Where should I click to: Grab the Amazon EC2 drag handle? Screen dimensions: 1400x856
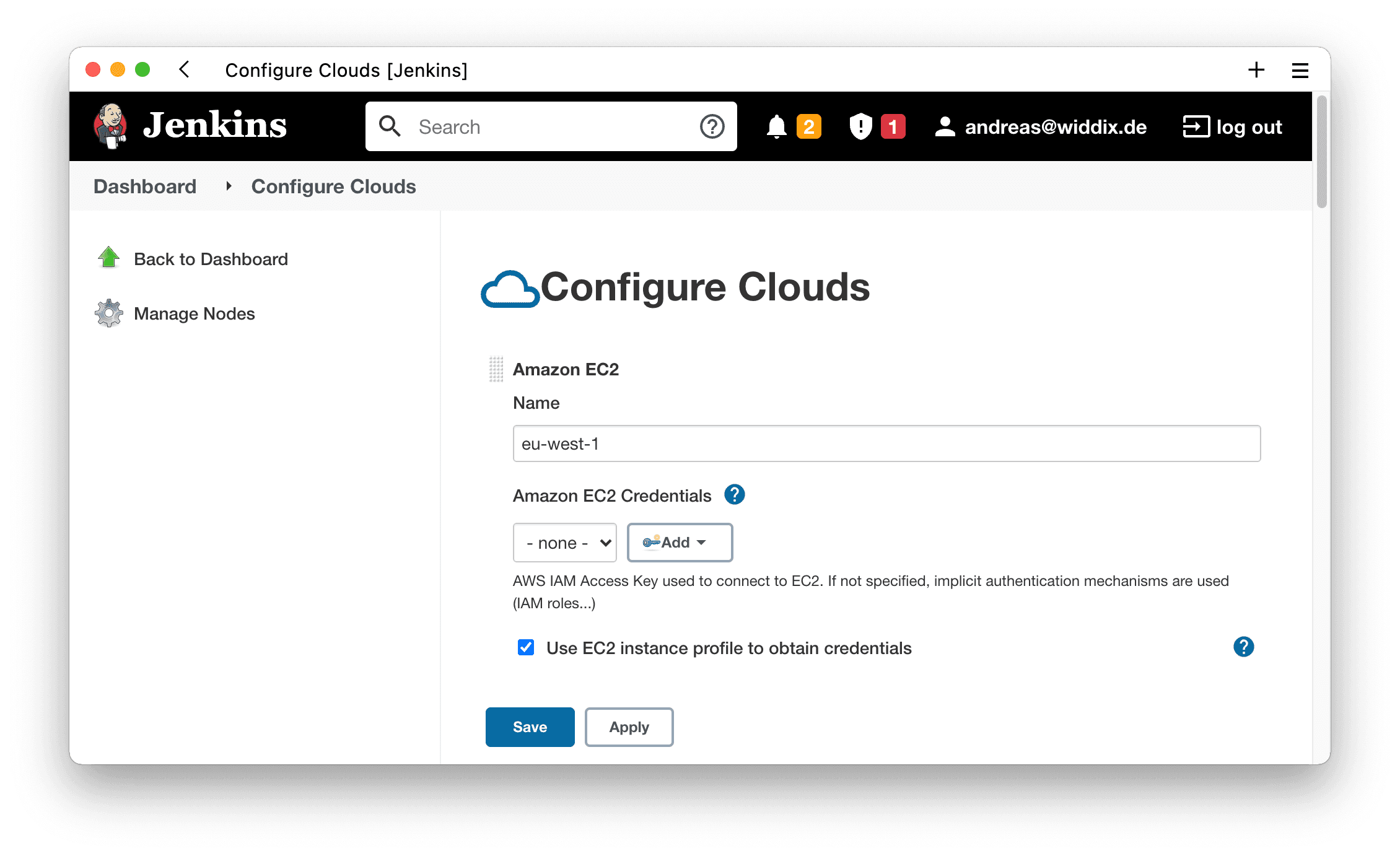[x=496, y=369]
